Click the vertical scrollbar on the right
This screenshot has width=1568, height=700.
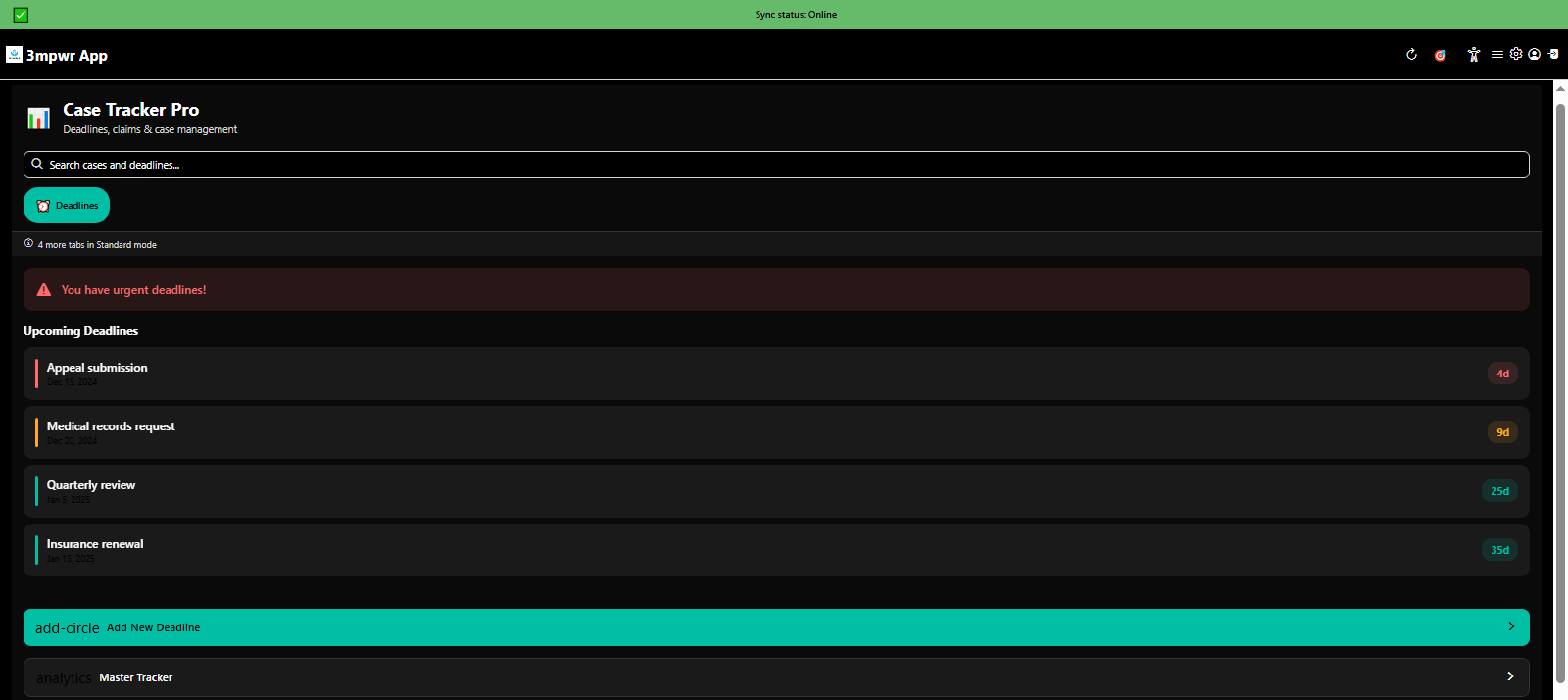point(1560,392)
